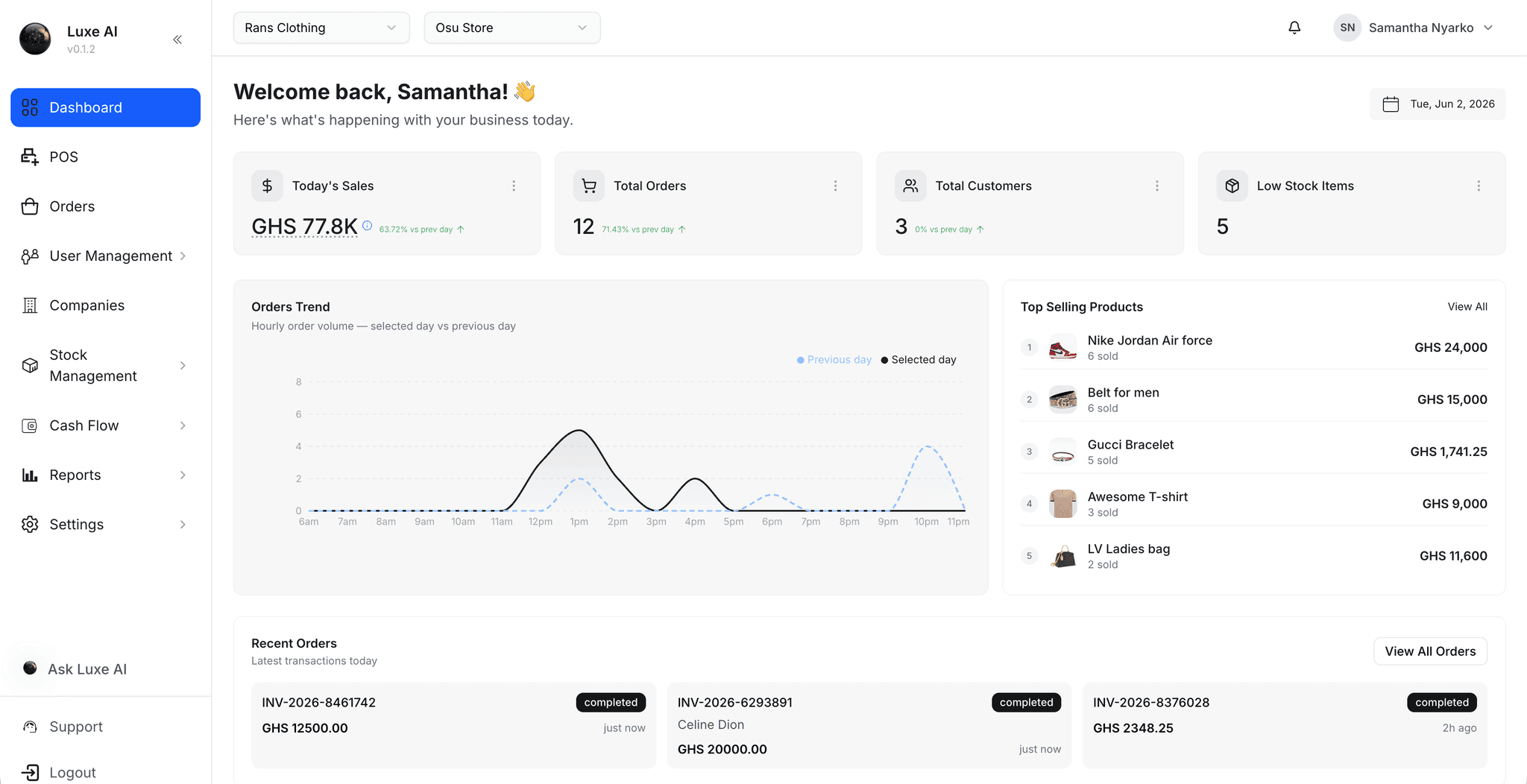Expand the User Management submenu
The height and width of the screenshot is (784, 1527).
[105, 256]
